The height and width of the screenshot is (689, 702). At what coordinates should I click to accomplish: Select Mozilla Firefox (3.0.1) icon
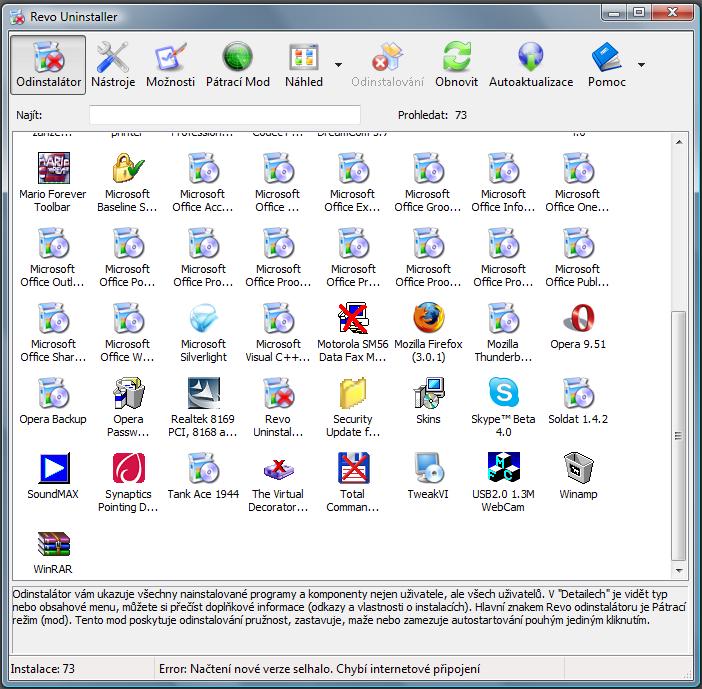428,320
